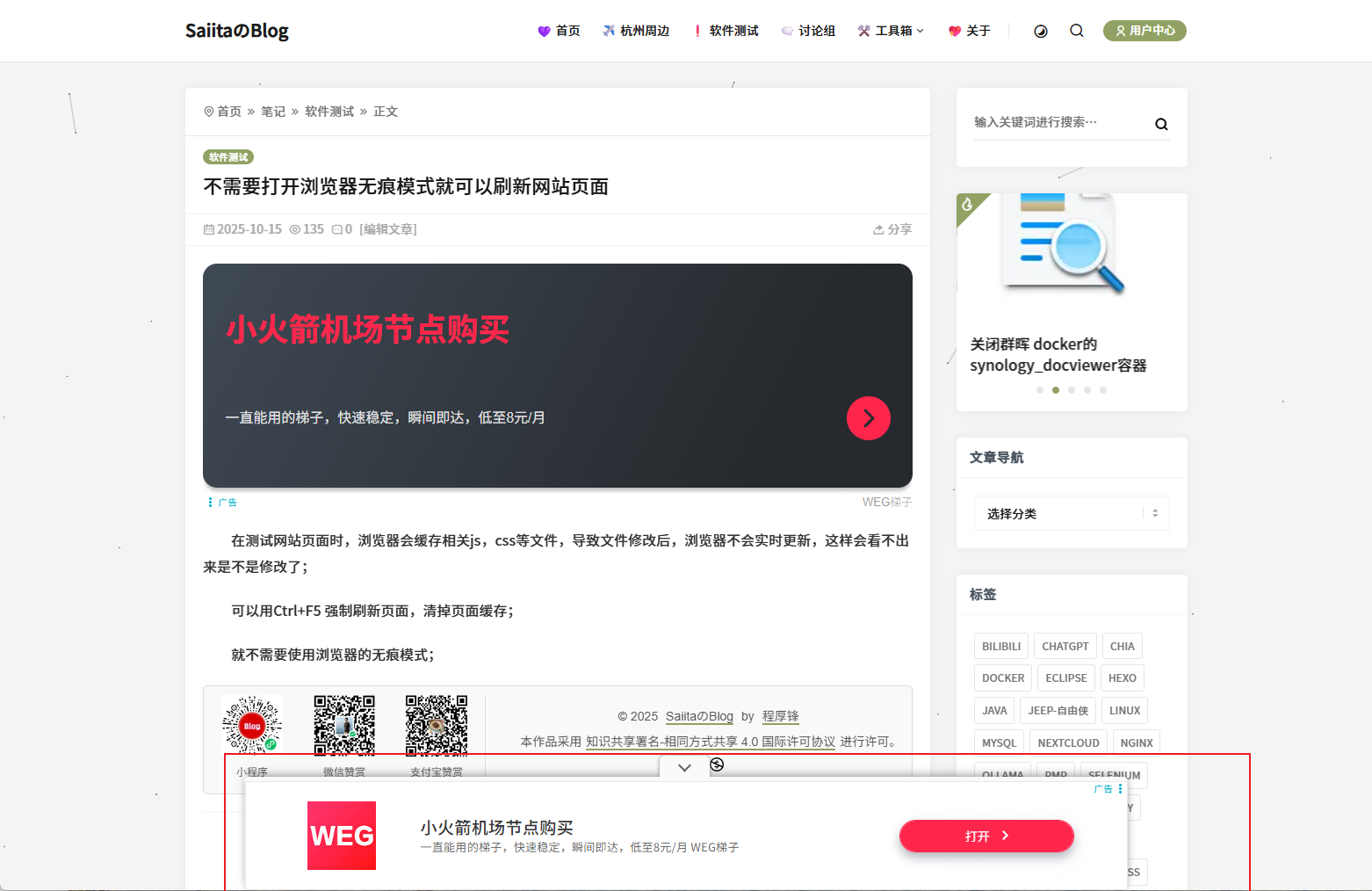Screen dimensions: 1372x891
Task: Toggle dark mode via the theme icon
Action: [1040, 31]
